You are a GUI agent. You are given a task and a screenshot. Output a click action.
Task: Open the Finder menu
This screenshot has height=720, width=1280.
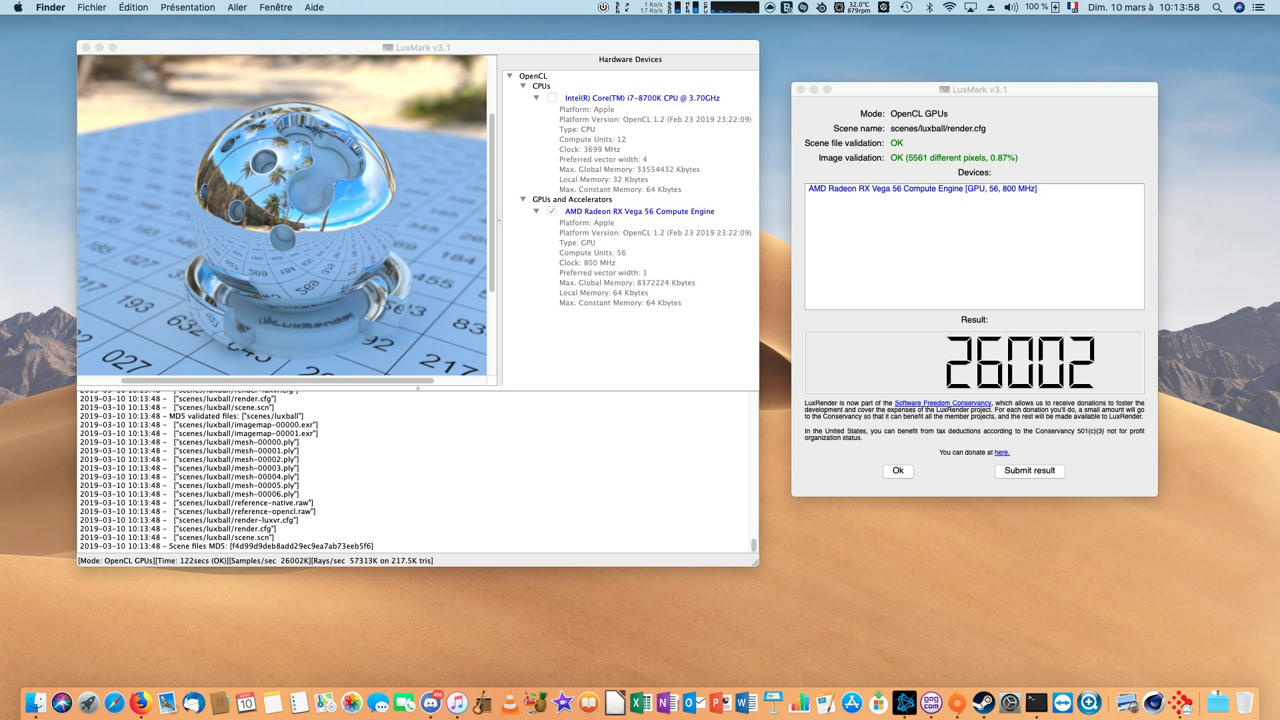click(x=50, y=7)
